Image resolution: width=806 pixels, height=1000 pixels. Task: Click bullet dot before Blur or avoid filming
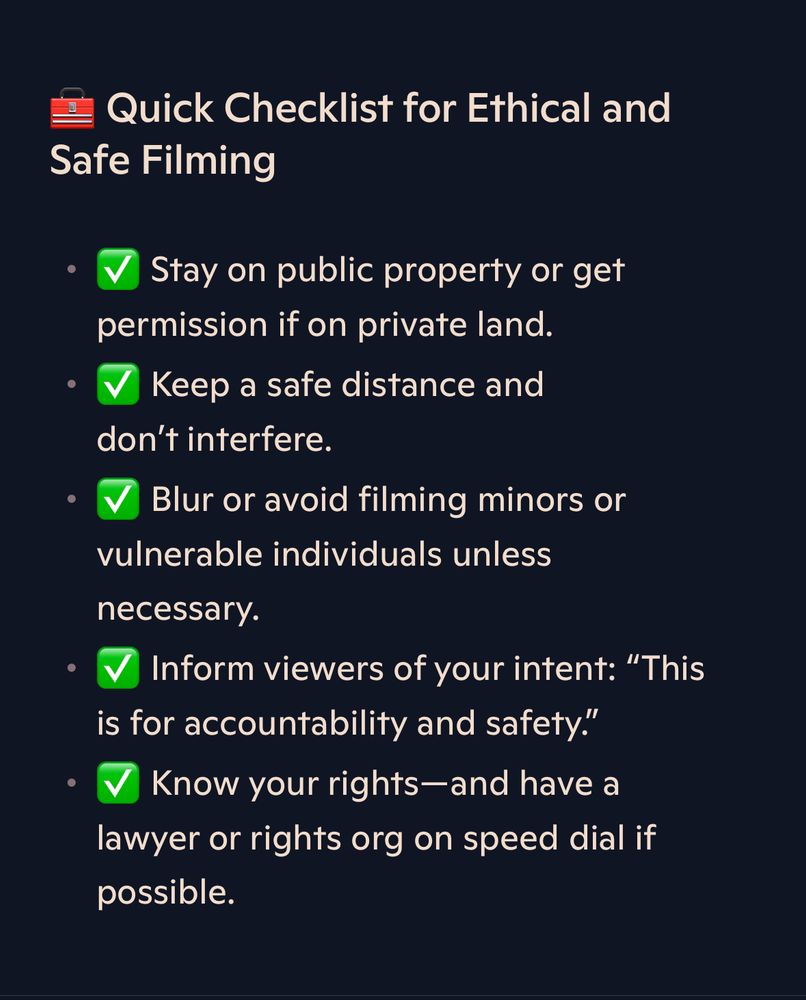pyautogui.click(x=72, y=499)
